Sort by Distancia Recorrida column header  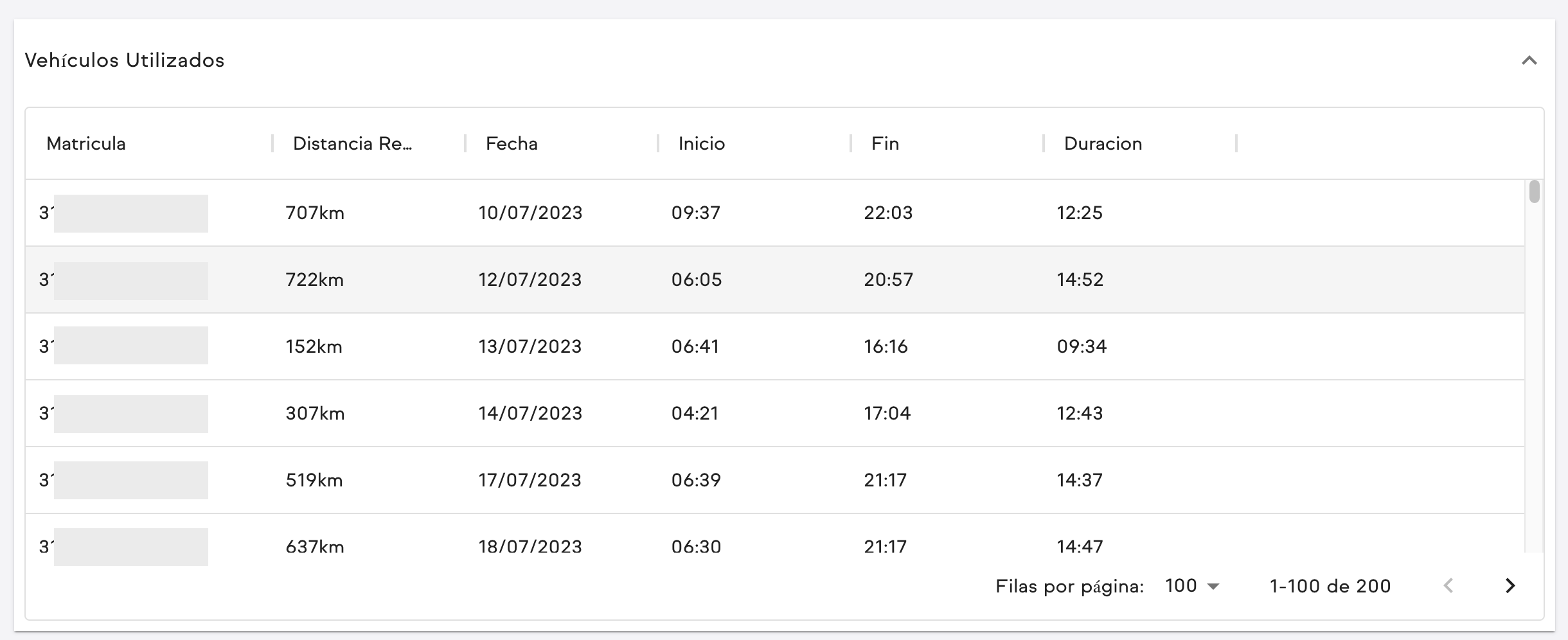click(x=352, y=143)
